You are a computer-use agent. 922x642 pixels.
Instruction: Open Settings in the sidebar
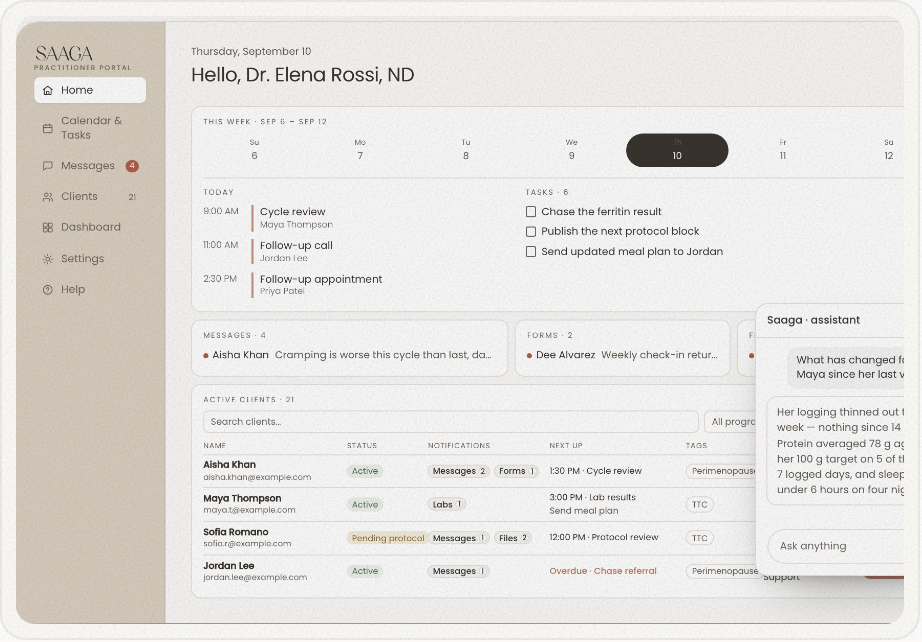tap(90, 259)
